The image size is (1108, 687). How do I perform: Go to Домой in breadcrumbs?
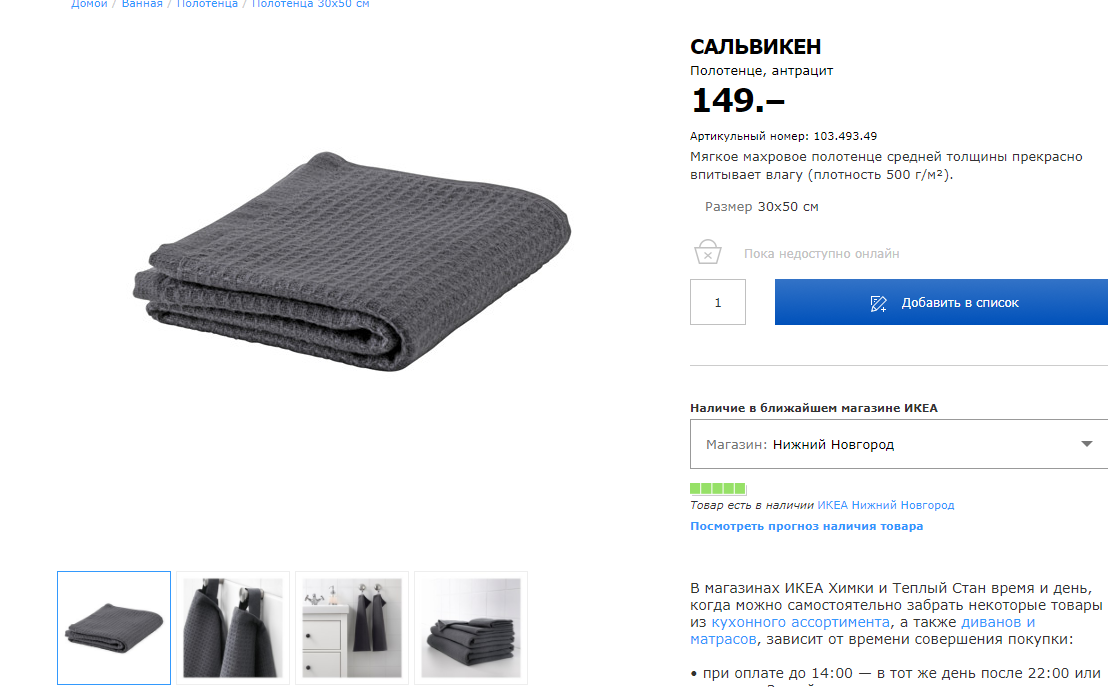click(89, 4)
